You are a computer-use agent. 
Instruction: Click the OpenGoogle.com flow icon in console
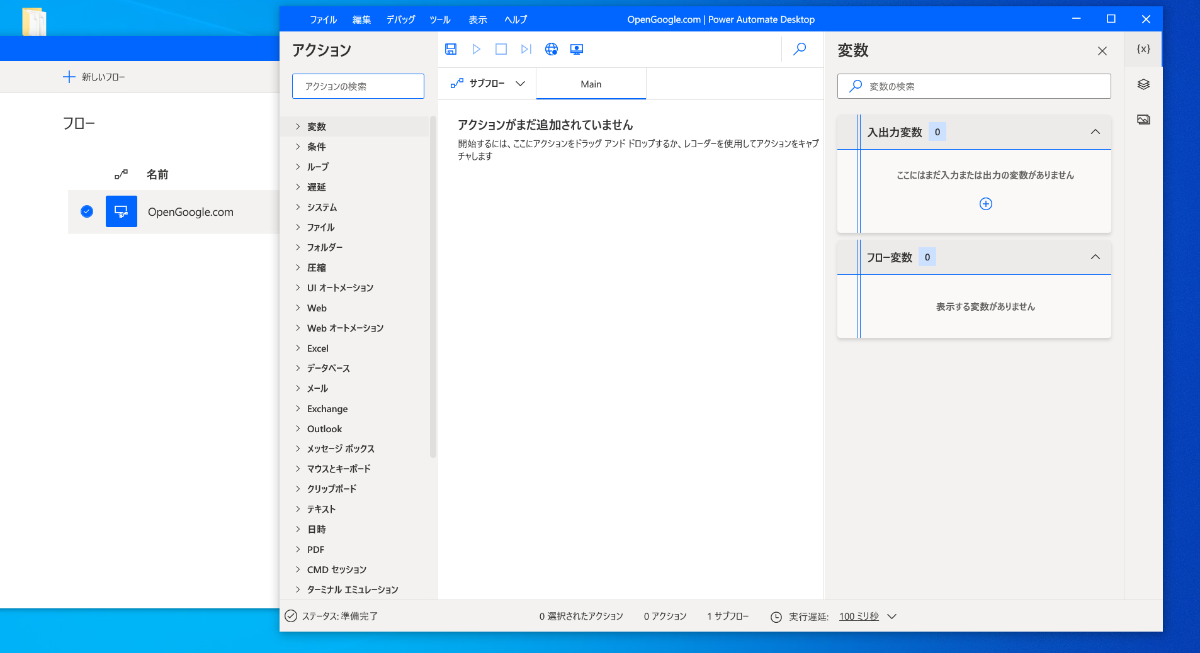pos(121,211)
